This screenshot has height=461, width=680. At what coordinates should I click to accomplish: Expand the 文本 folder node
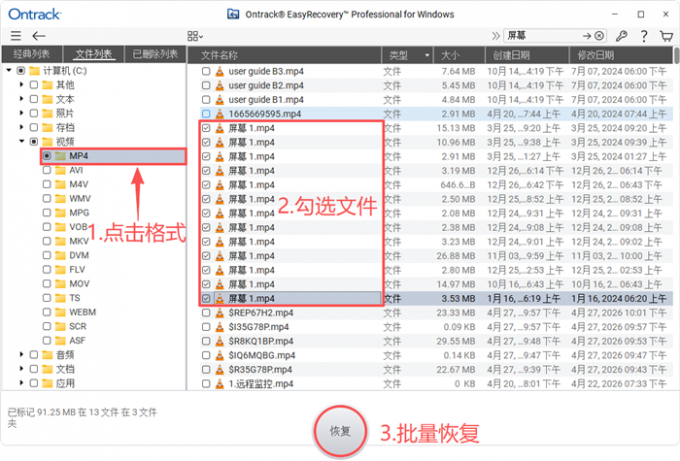tap(21, 99)
